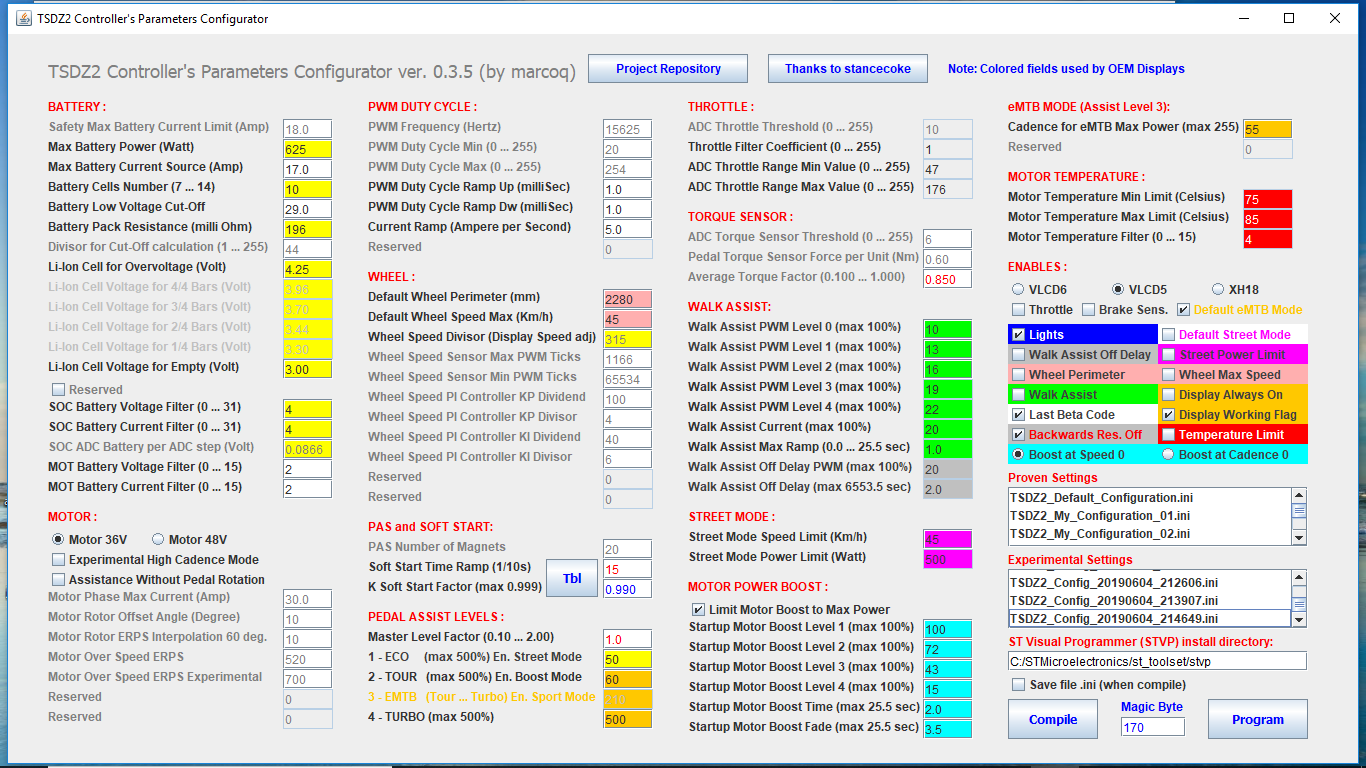Toggle the Walk Assist enable checkbox

pos(1018,394)
